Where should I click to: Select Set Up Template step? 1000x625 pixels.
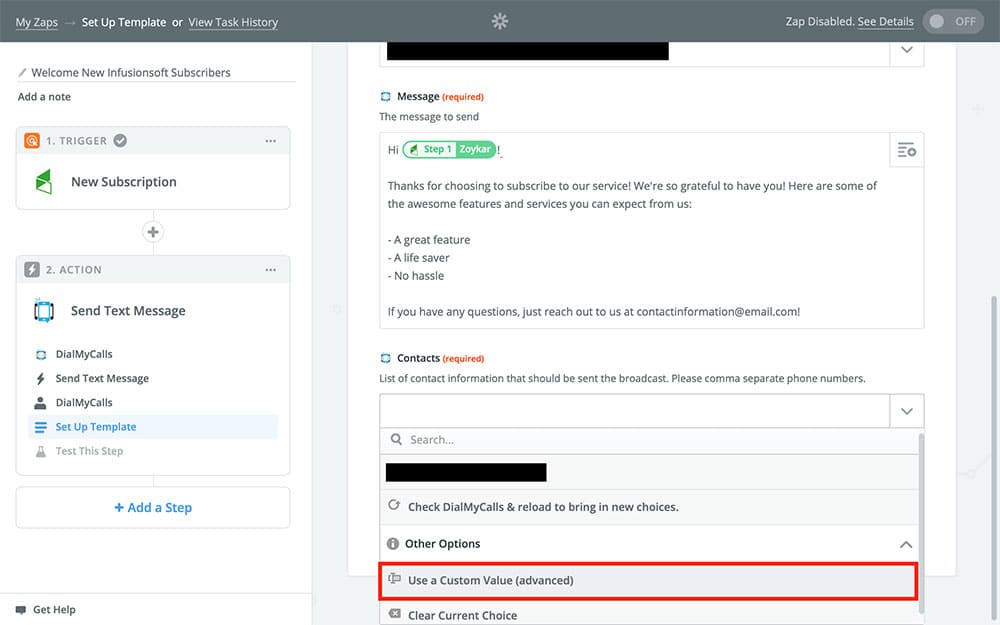pyautogui.click(x=96, y=427)
